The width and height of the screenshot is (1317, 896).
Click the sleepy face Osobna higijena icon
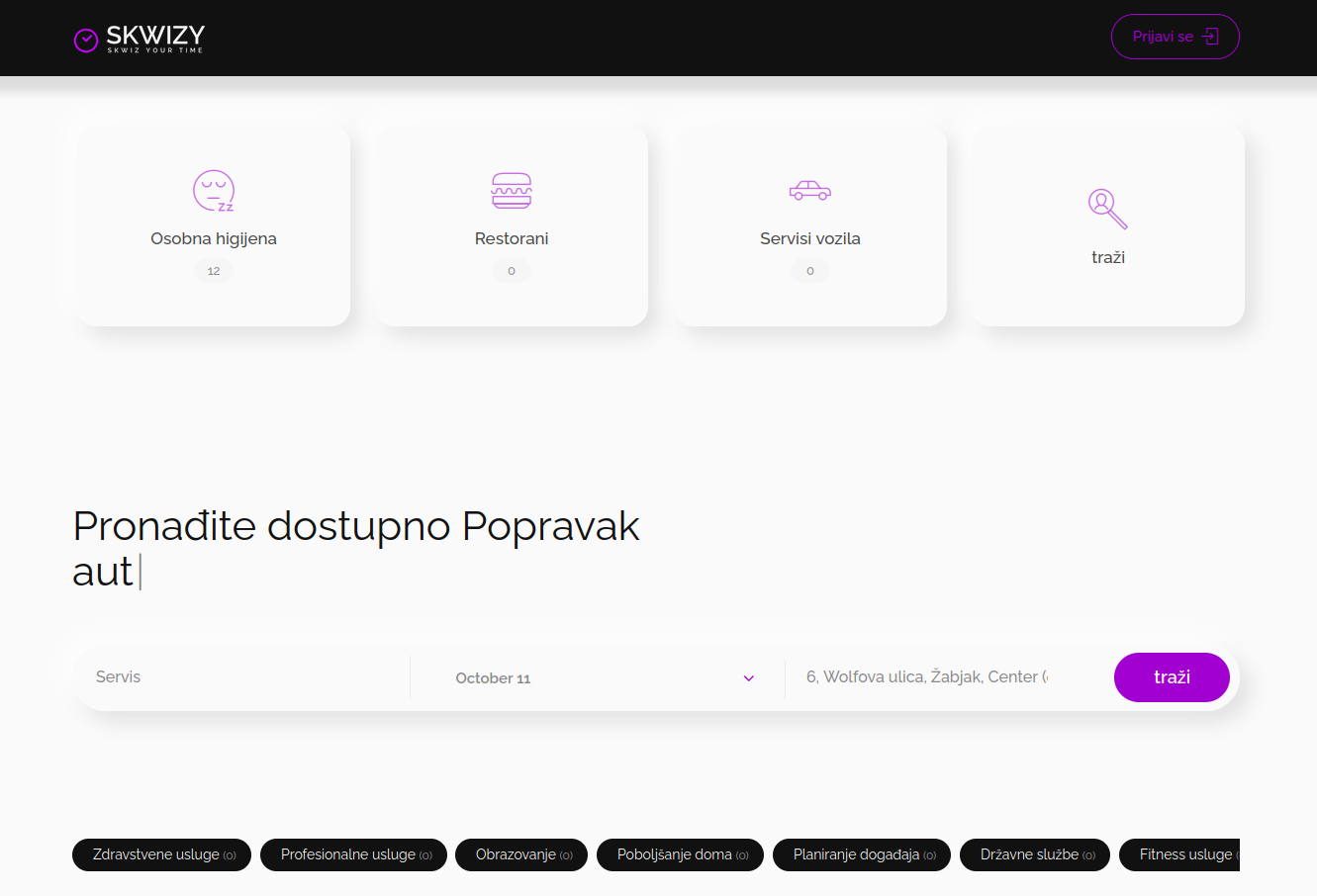pyautogui.click(x=214, y=191)
